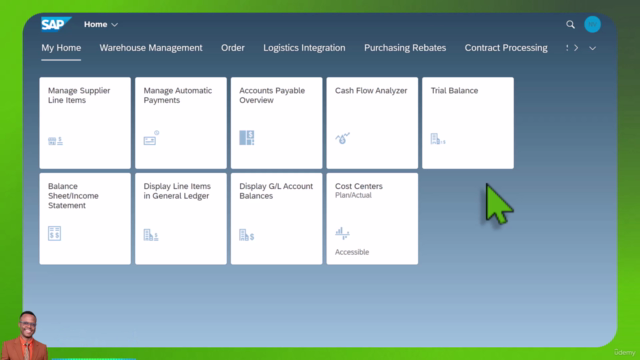Image resolution: width=640 pixels, height=360 pixels.
Task: Open Display Line Items in General Ledger tile
Action: [181, 218]
